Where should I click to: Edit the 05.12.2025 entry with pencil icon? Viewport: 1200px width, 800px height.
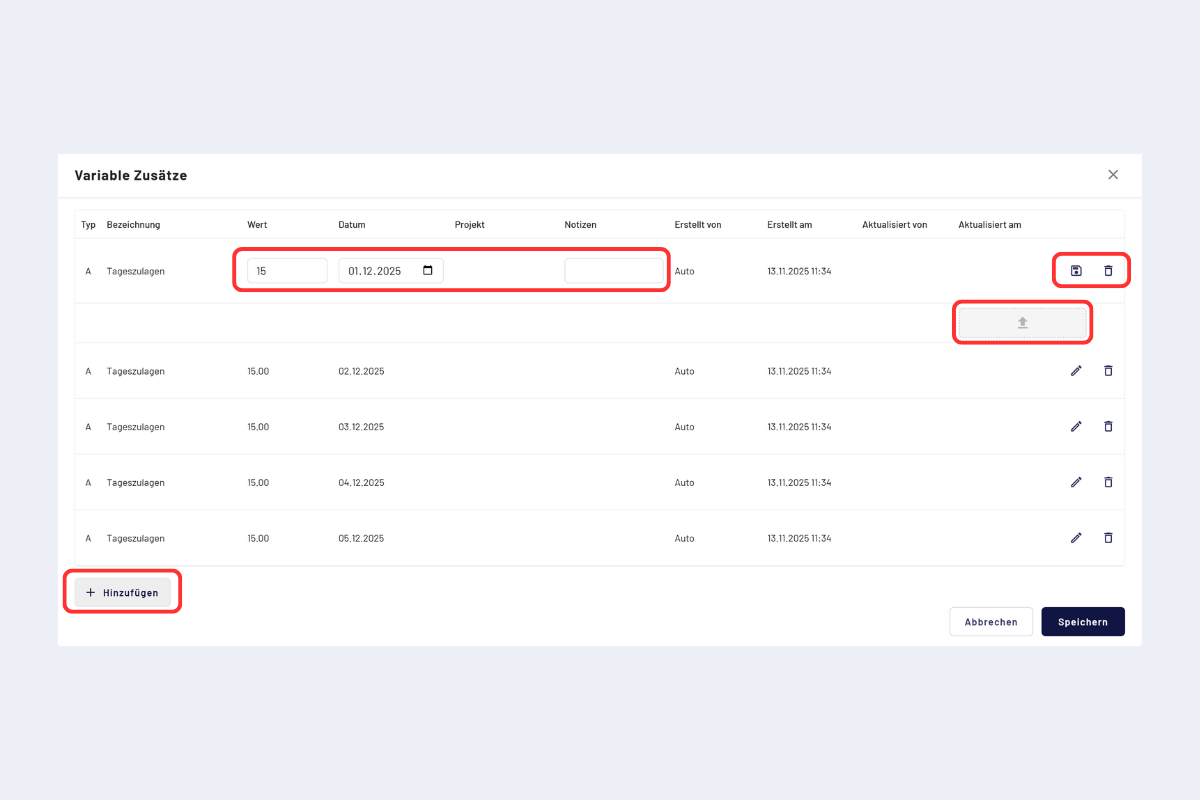pyautogui.click(x=1076, y=538)
